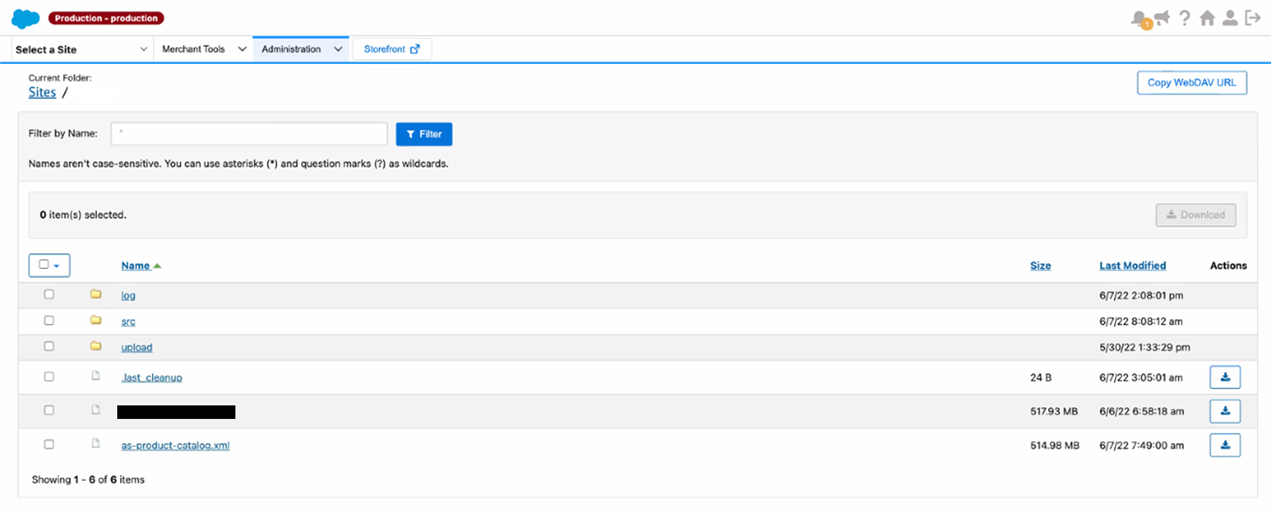Open the Storefront tab

391,49
